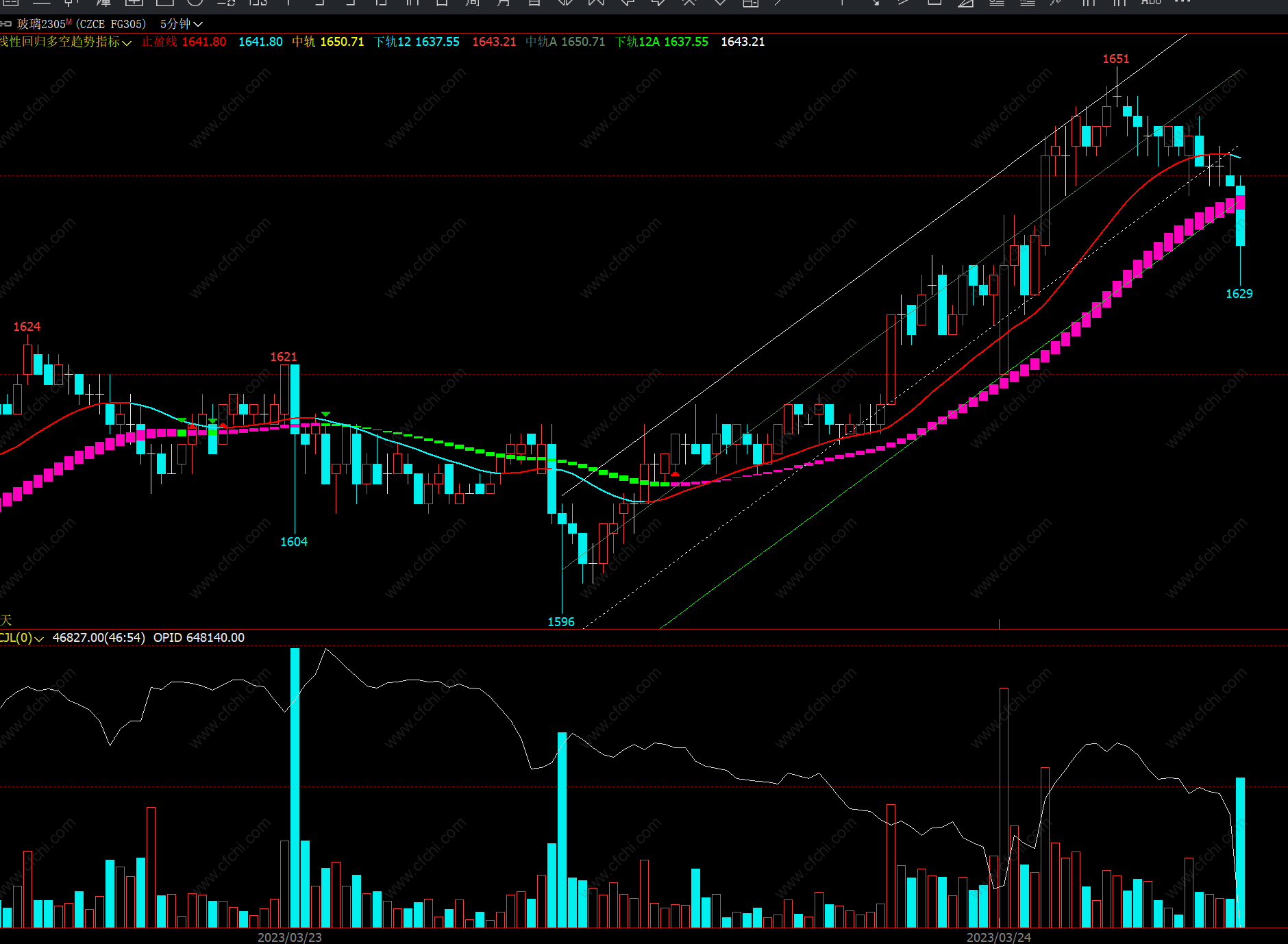Expand the 线性回归多空趋势指标 indicator menu

click(x=65, y=42)
